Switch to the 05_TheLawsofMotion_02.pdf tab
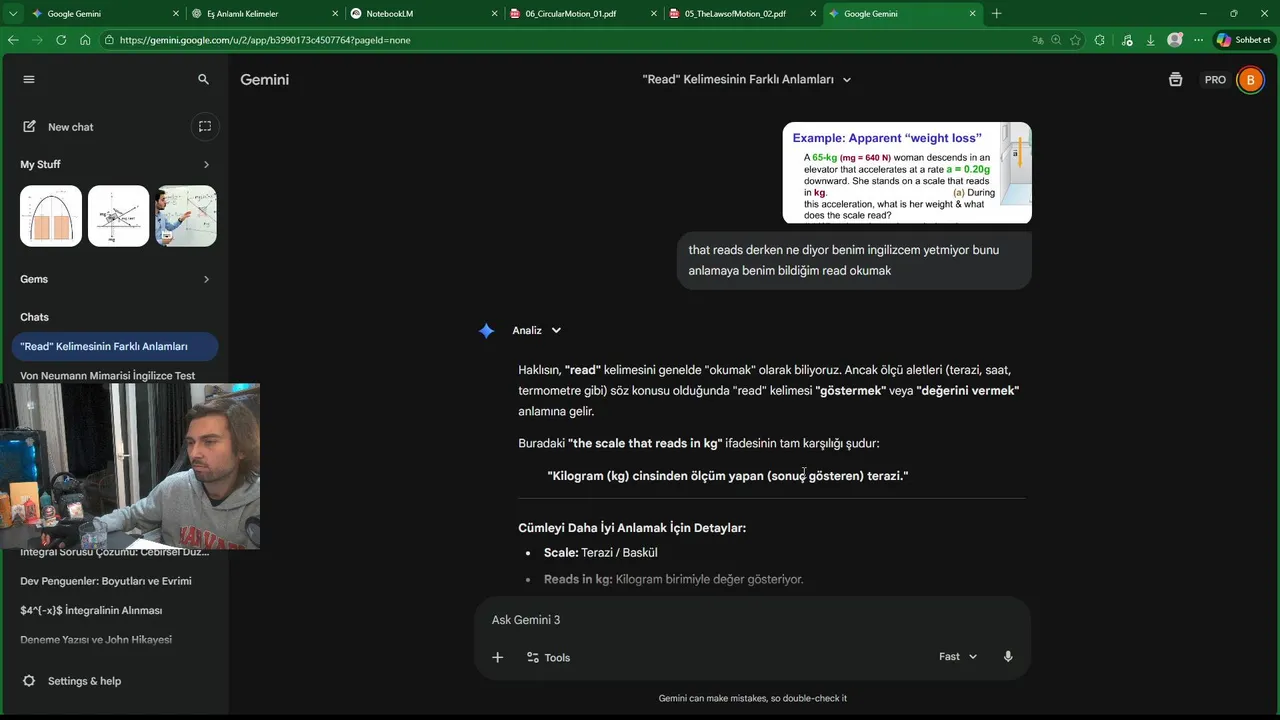 point(744,14)
